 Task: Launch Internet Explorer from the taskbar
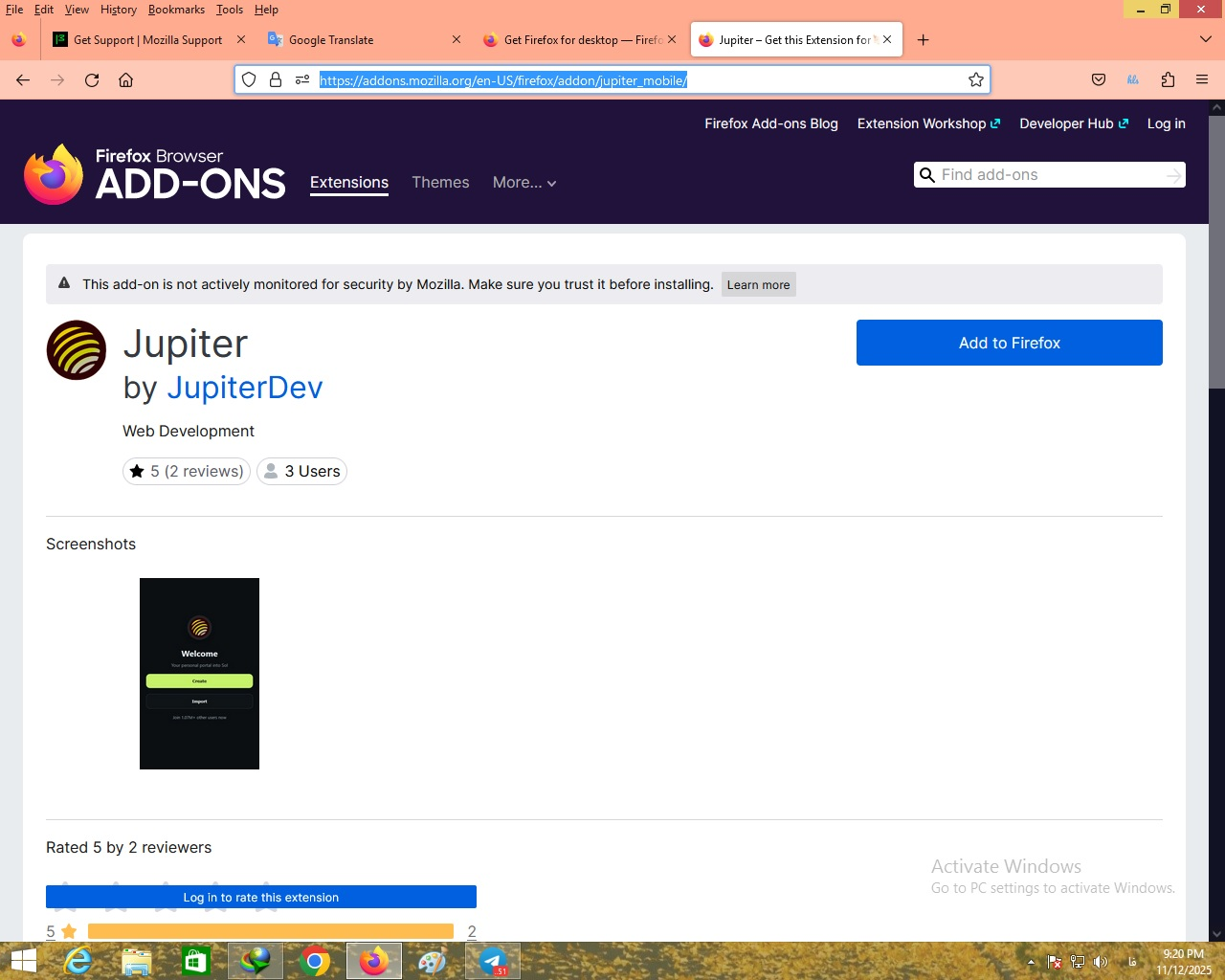click(x=78, y=961)
